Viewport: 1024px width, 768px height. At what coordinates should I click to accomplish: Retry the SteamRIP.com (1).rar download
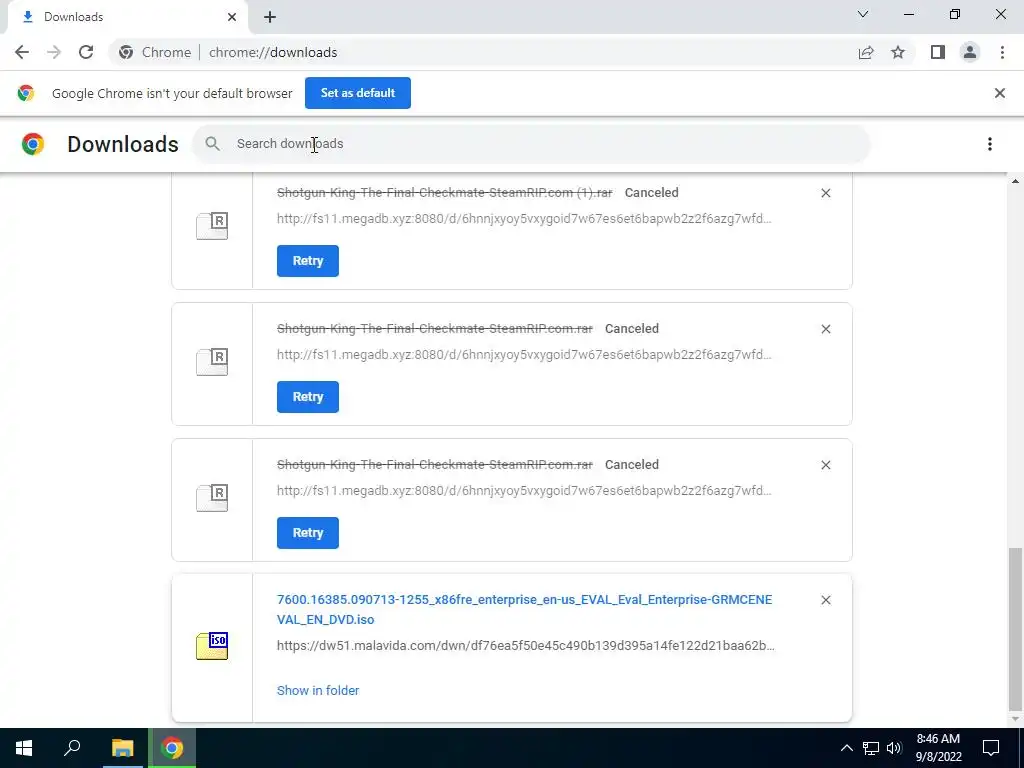point(308,261)
